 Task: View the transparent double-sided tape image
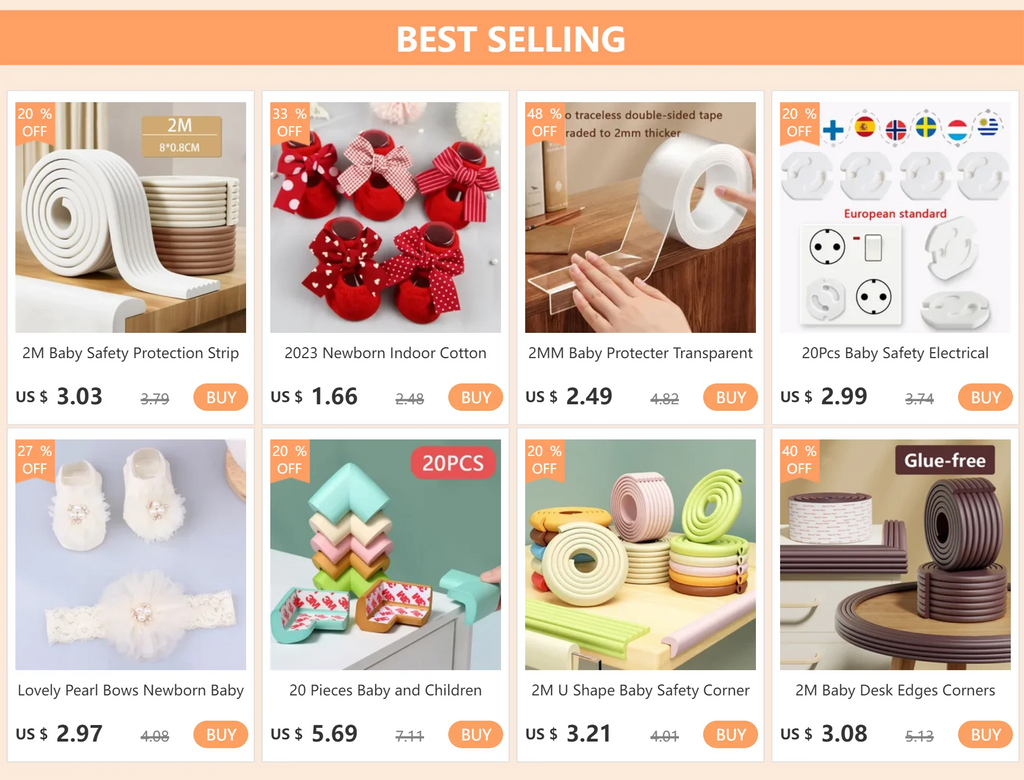point(640,217)
